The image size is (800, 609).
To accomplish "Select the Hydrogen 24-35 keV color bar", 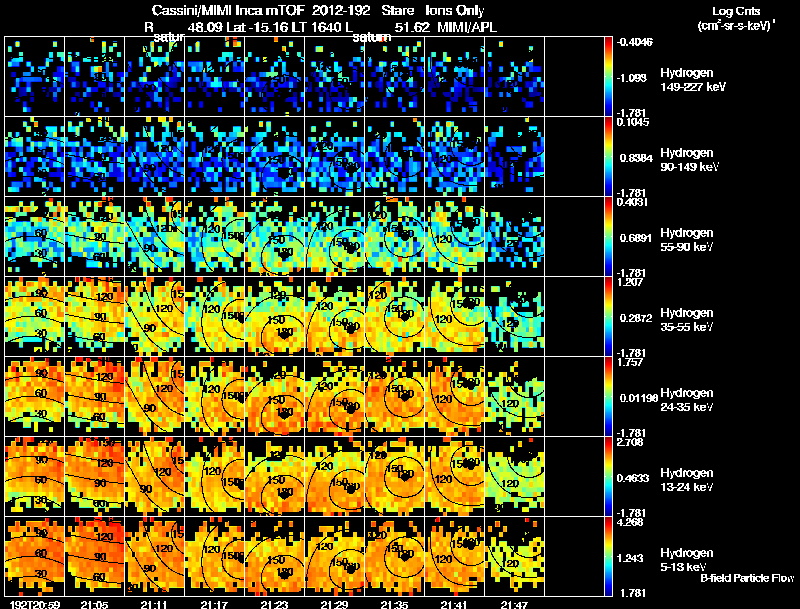I will (x=608, y=397).
